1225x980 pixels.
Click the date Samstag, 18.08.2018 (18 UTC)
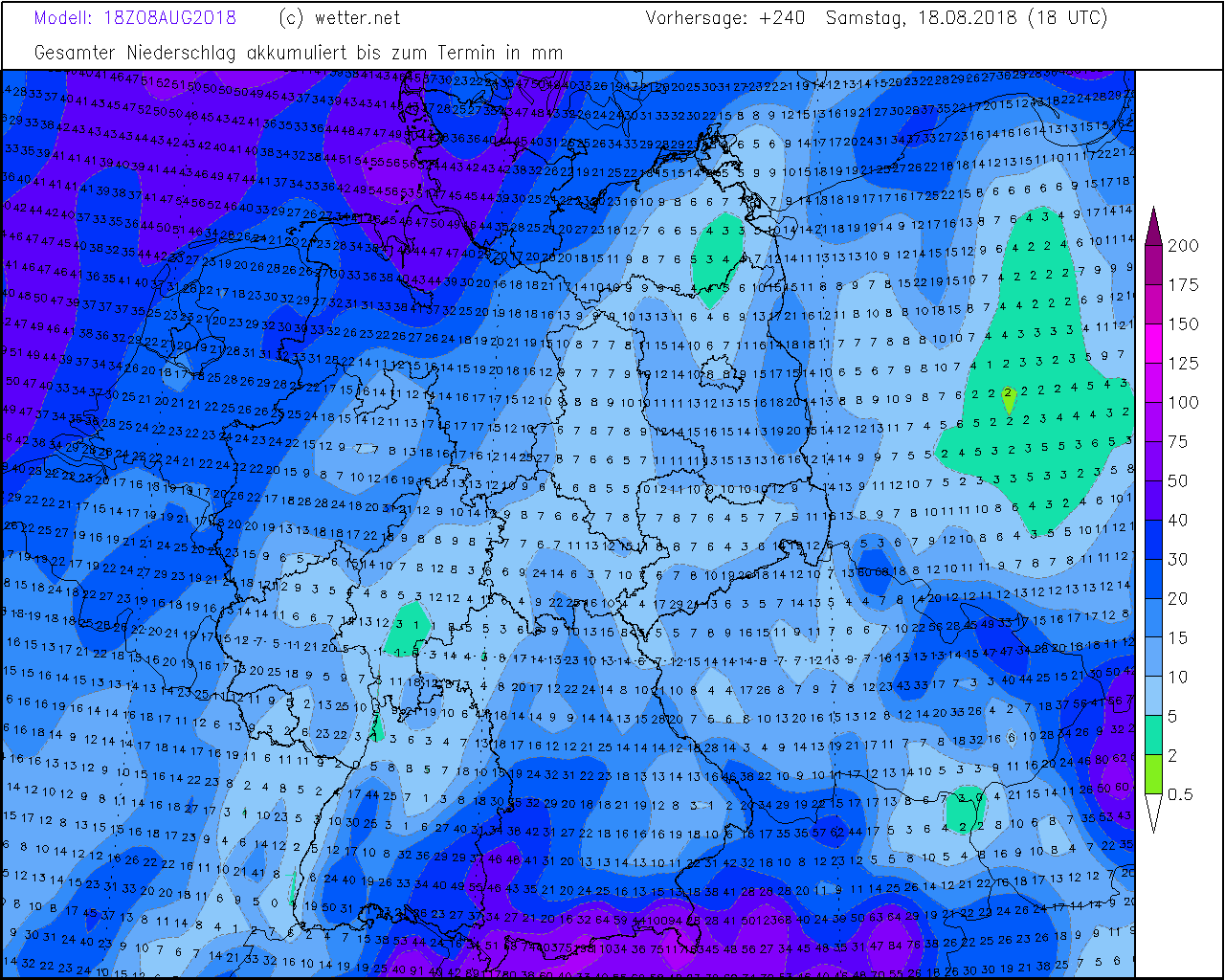tap(967, 18)
